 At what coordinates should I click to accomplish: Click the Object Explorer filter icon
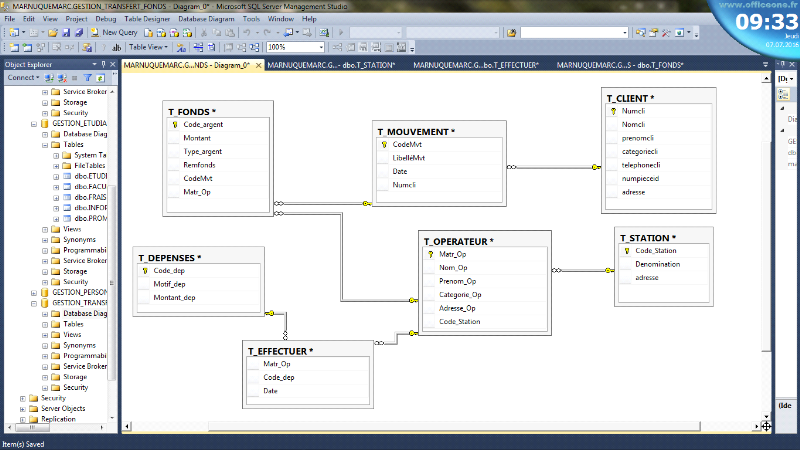(x=87, y=77)
